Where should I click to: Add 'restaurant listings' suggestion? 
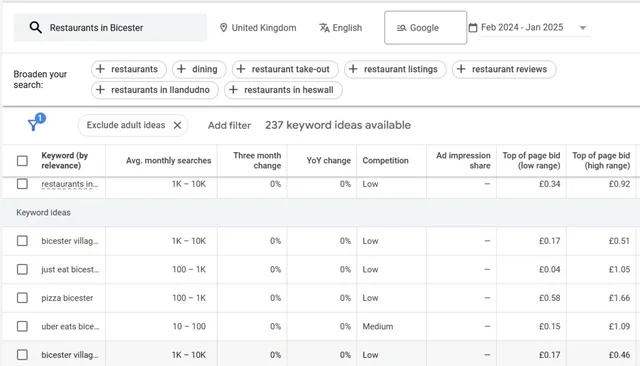tap(395, 69)
